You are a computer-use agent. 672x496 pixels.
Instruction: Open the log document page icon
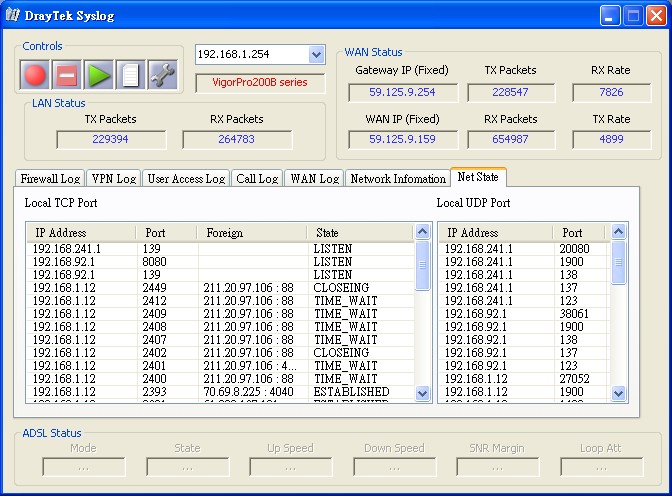130,74
